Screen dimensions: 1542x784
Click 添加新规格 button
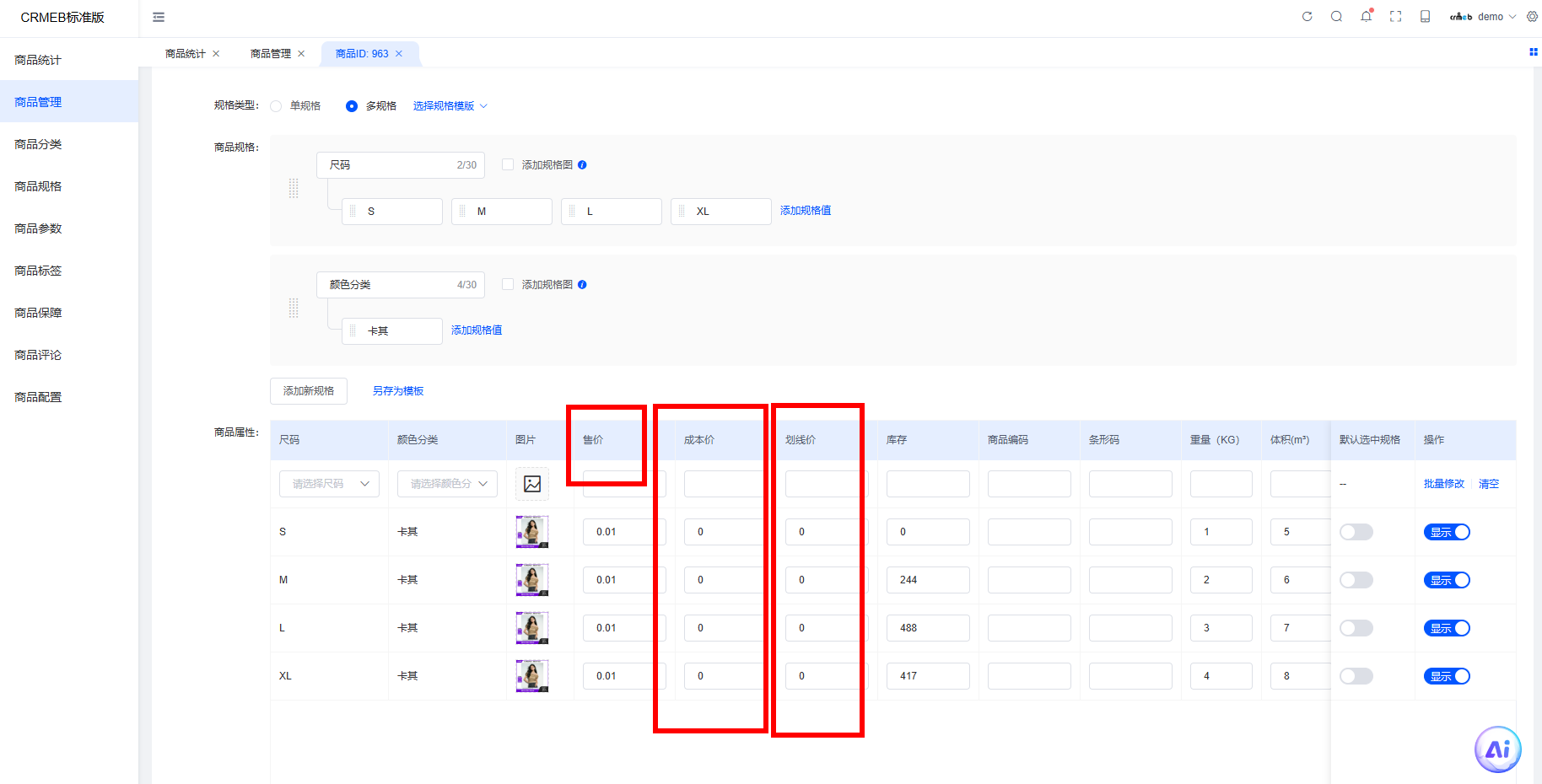309,391
